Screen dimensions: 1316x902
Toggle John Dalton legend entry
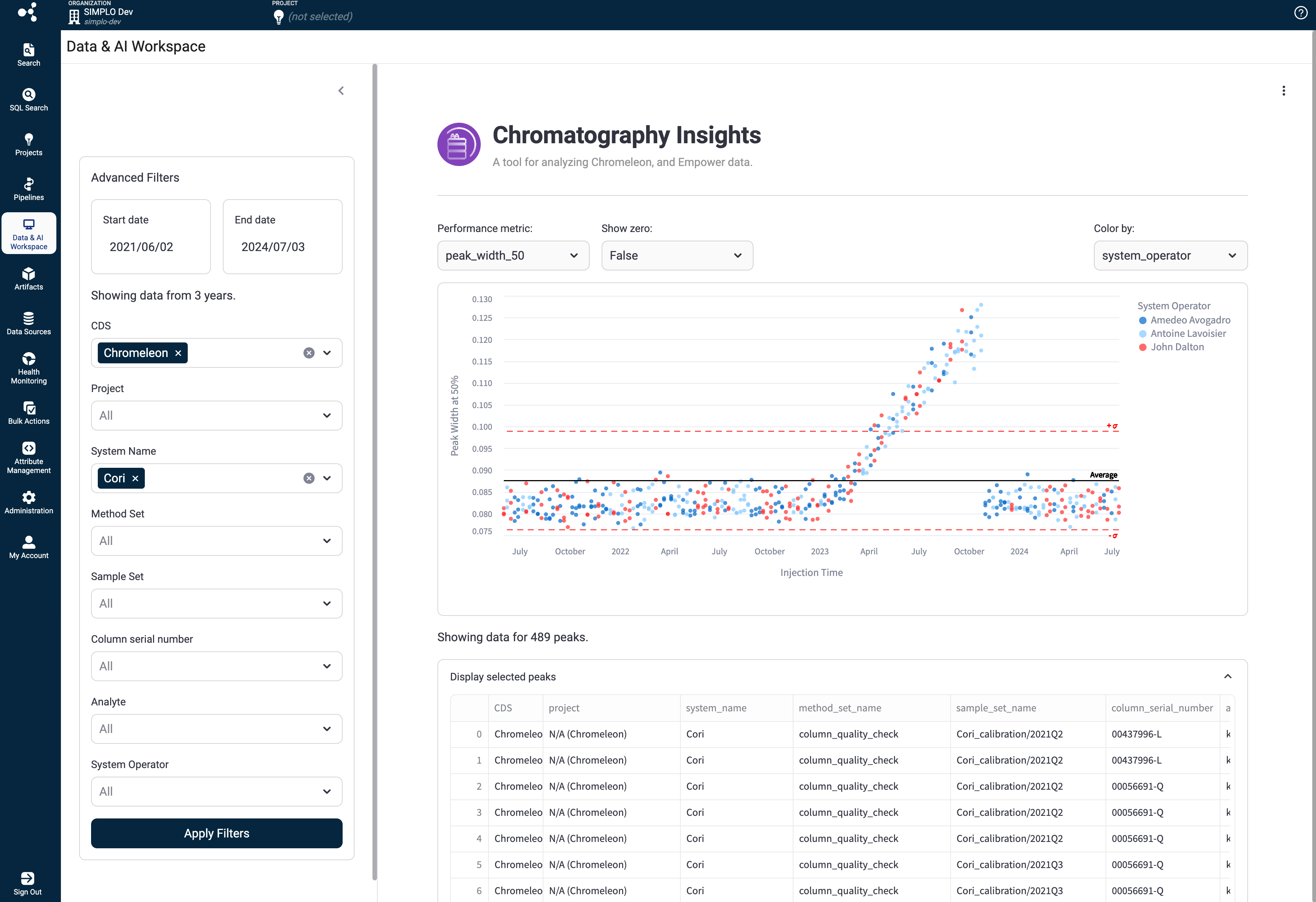1171,347
